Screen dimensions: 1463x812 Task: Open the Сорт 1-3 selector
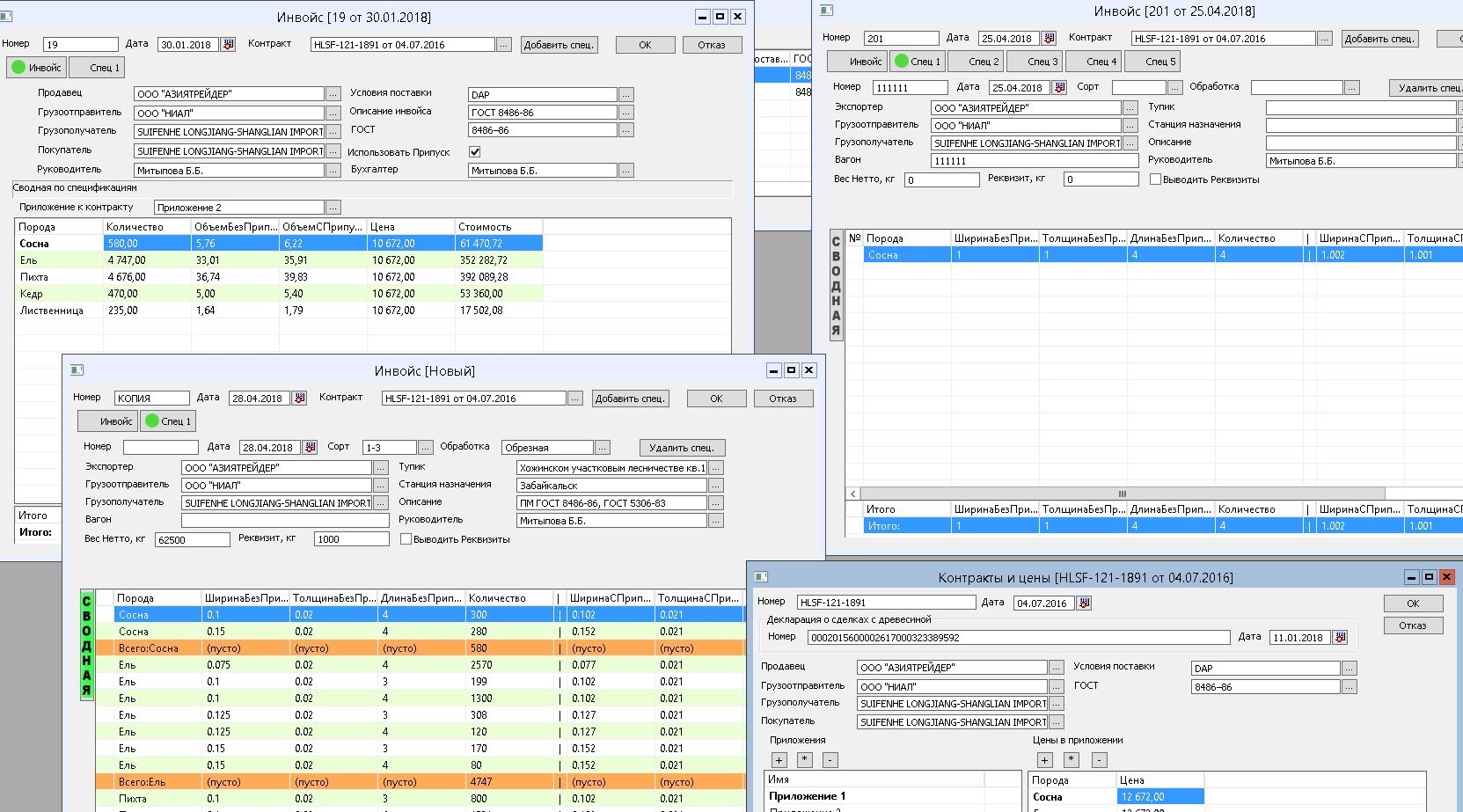[x=425, y=448]
